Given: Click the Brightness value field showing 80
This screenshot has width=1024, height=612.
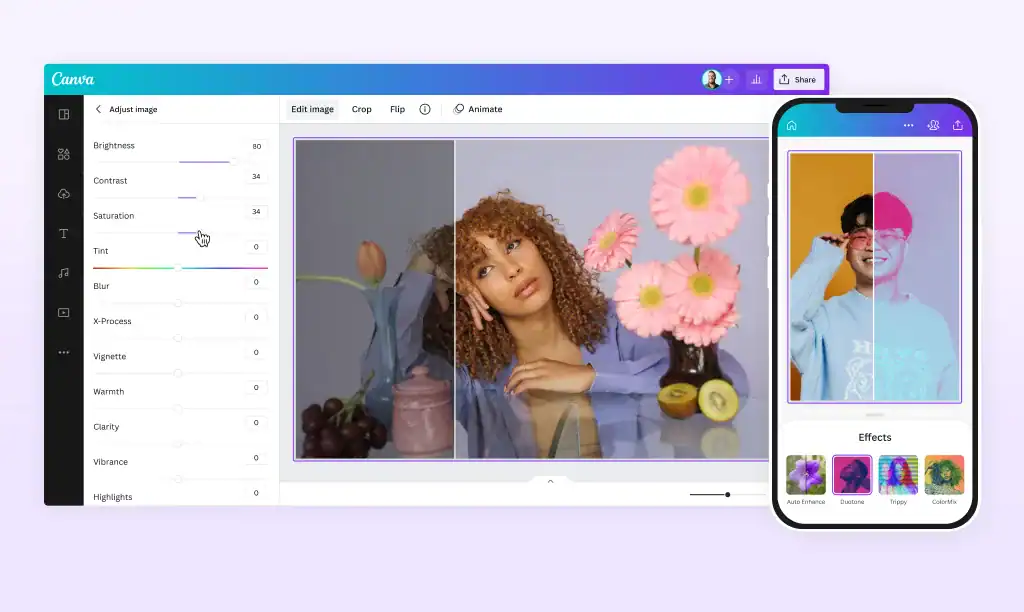Looking at the screenshot, I should click(256, 146).
